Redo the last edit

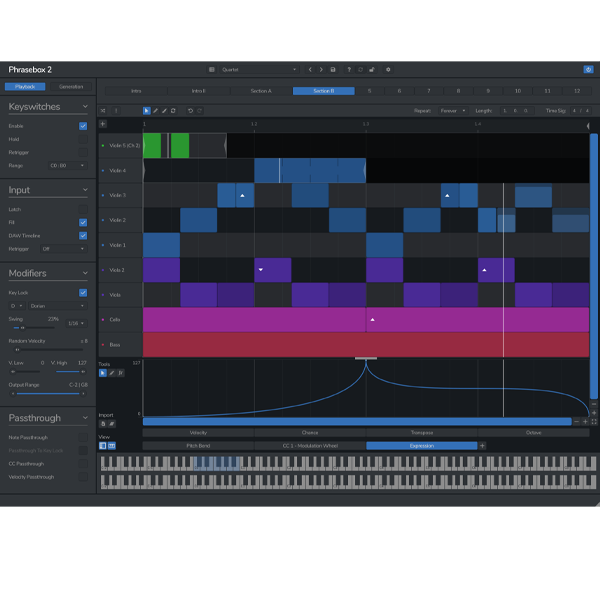pos(199,111)
